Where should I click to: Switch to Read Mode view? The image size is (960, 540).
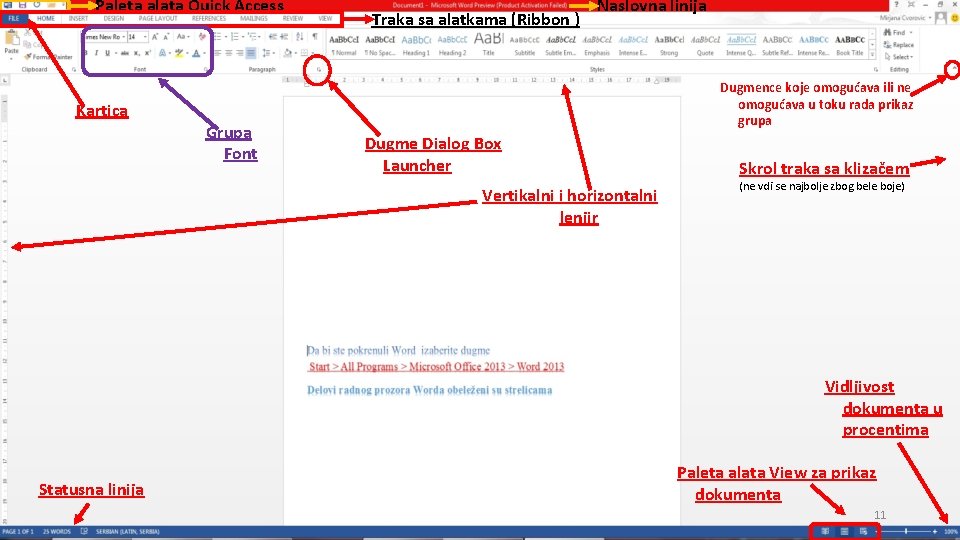(x=825, y=531)
